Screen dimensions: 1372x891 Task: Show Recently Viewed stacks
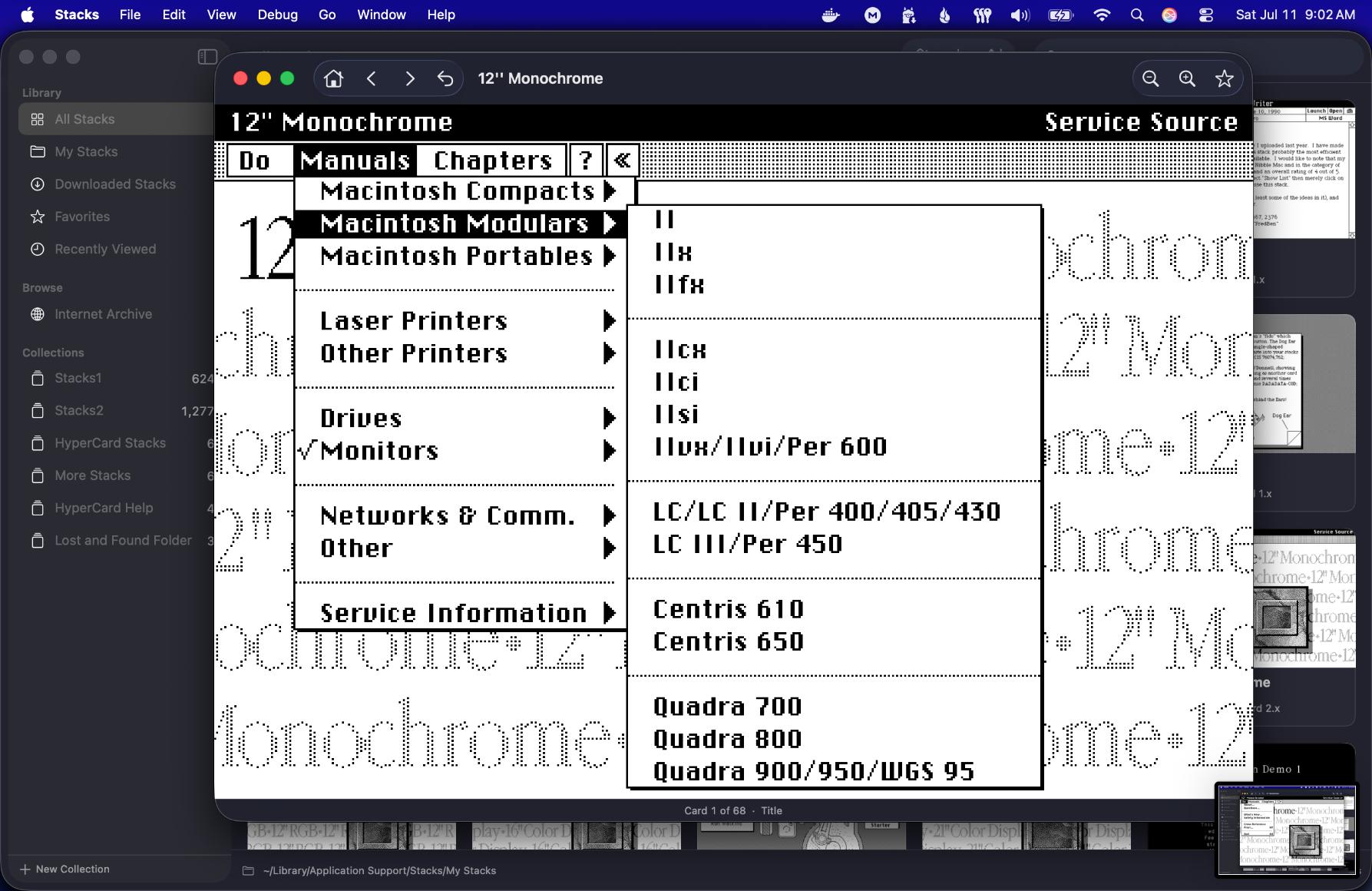[116, 249]
